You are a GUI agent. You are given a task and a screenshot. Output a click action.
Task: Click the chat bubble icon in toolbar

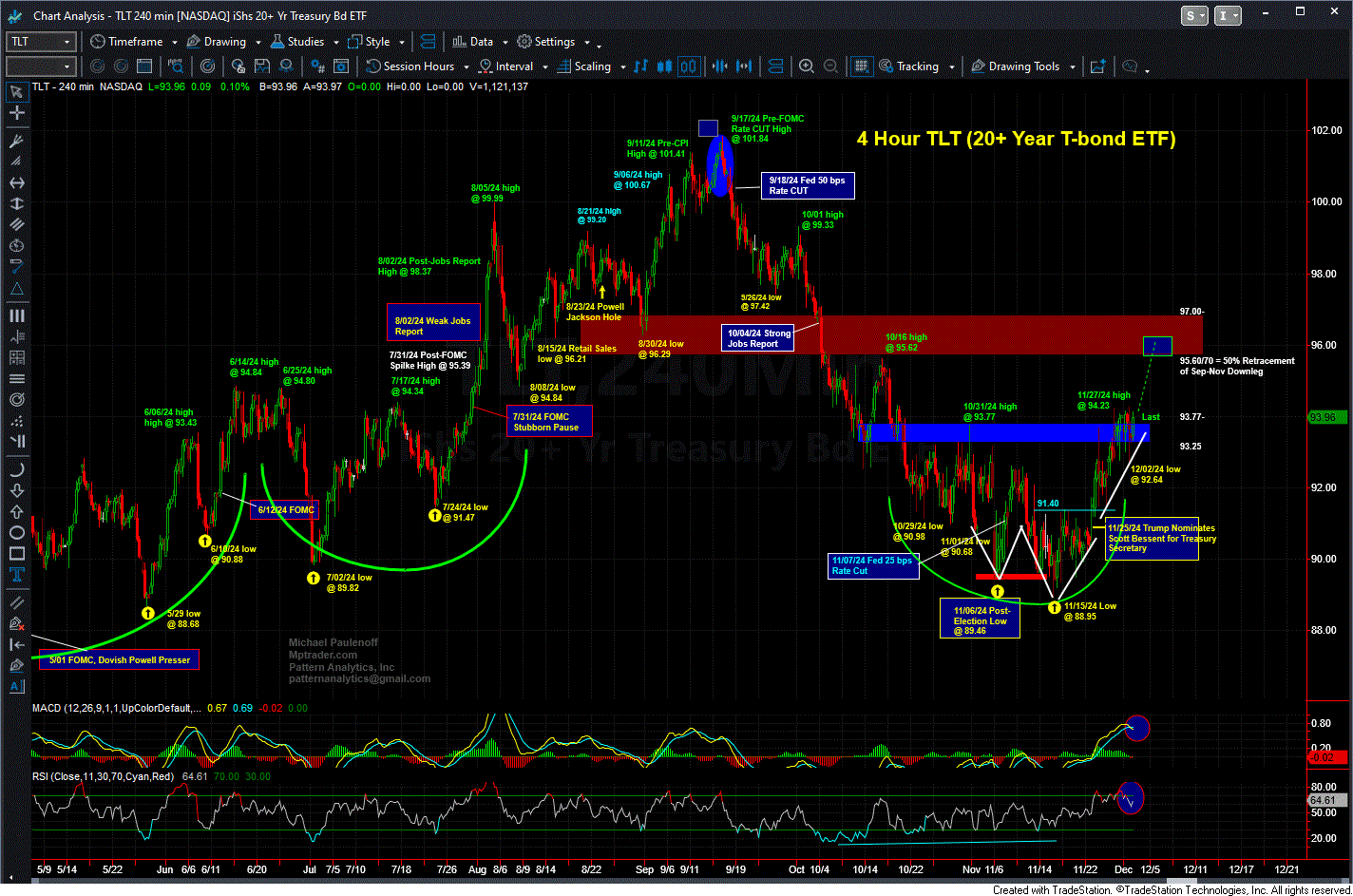click(1130, 67)
